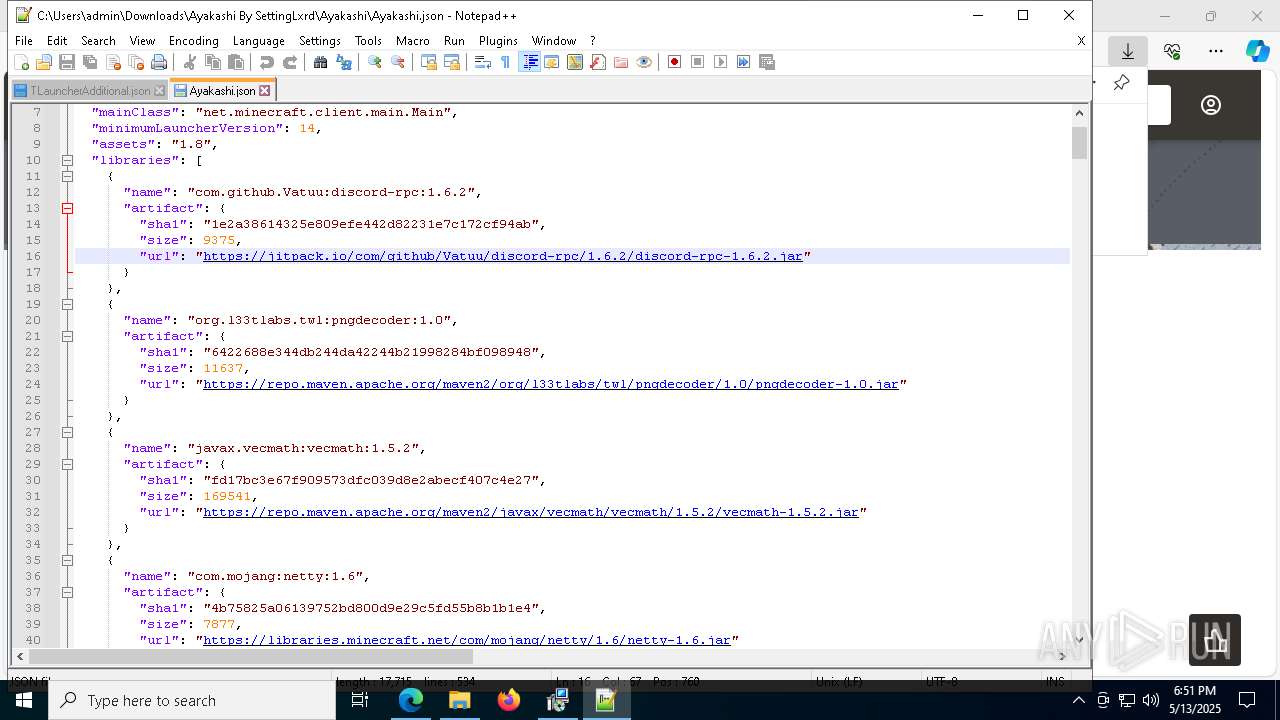Launch Firefox from the taskbar
Viewport: 1280px width, 720px height.
tap(509, 700)
